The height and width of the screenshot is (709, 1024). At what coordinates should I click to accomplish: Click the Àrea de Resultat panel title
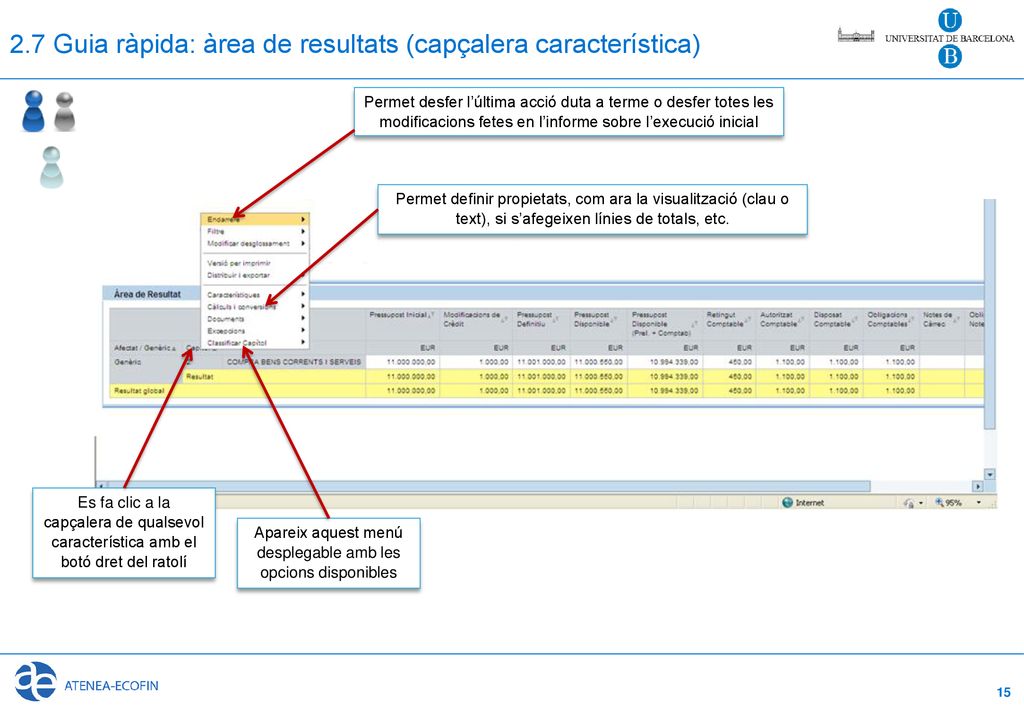tap(147, 294)
